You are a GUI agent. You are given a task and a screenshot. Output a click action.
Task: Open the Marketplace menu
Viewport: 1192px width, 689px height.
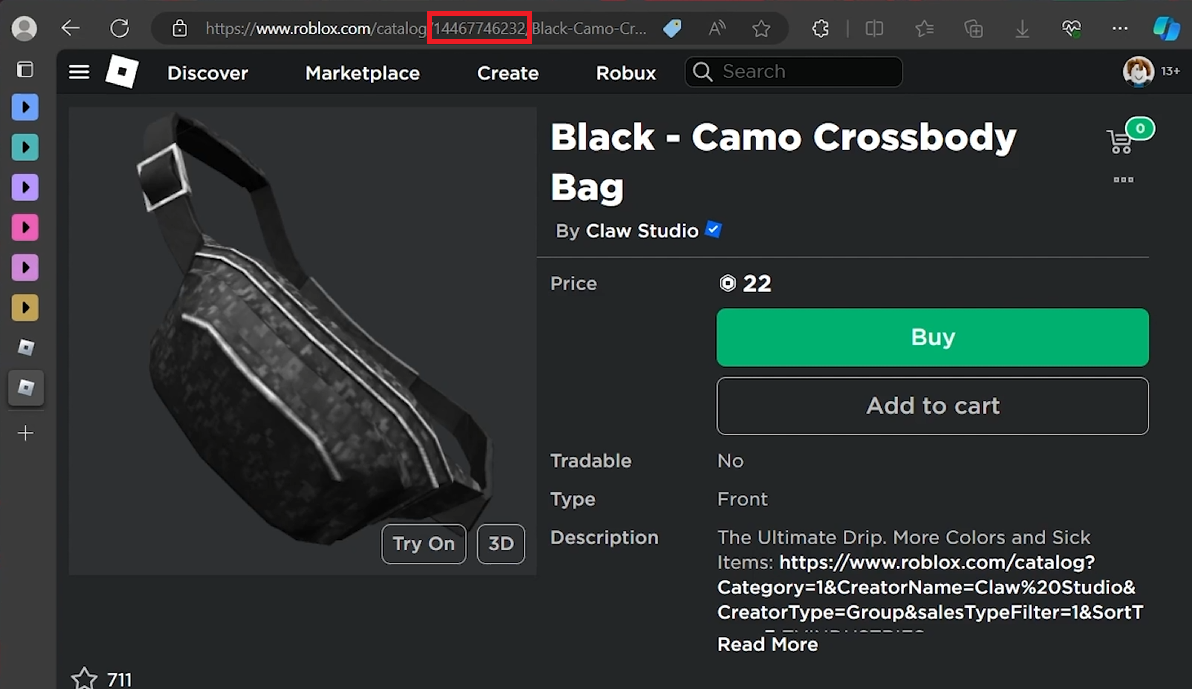(362, 72)
